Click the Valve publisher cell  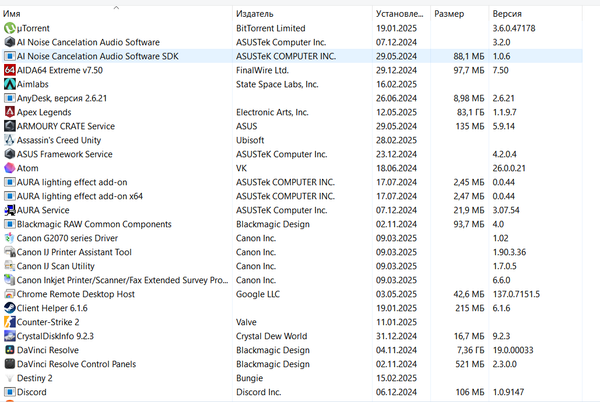(246, 322)
